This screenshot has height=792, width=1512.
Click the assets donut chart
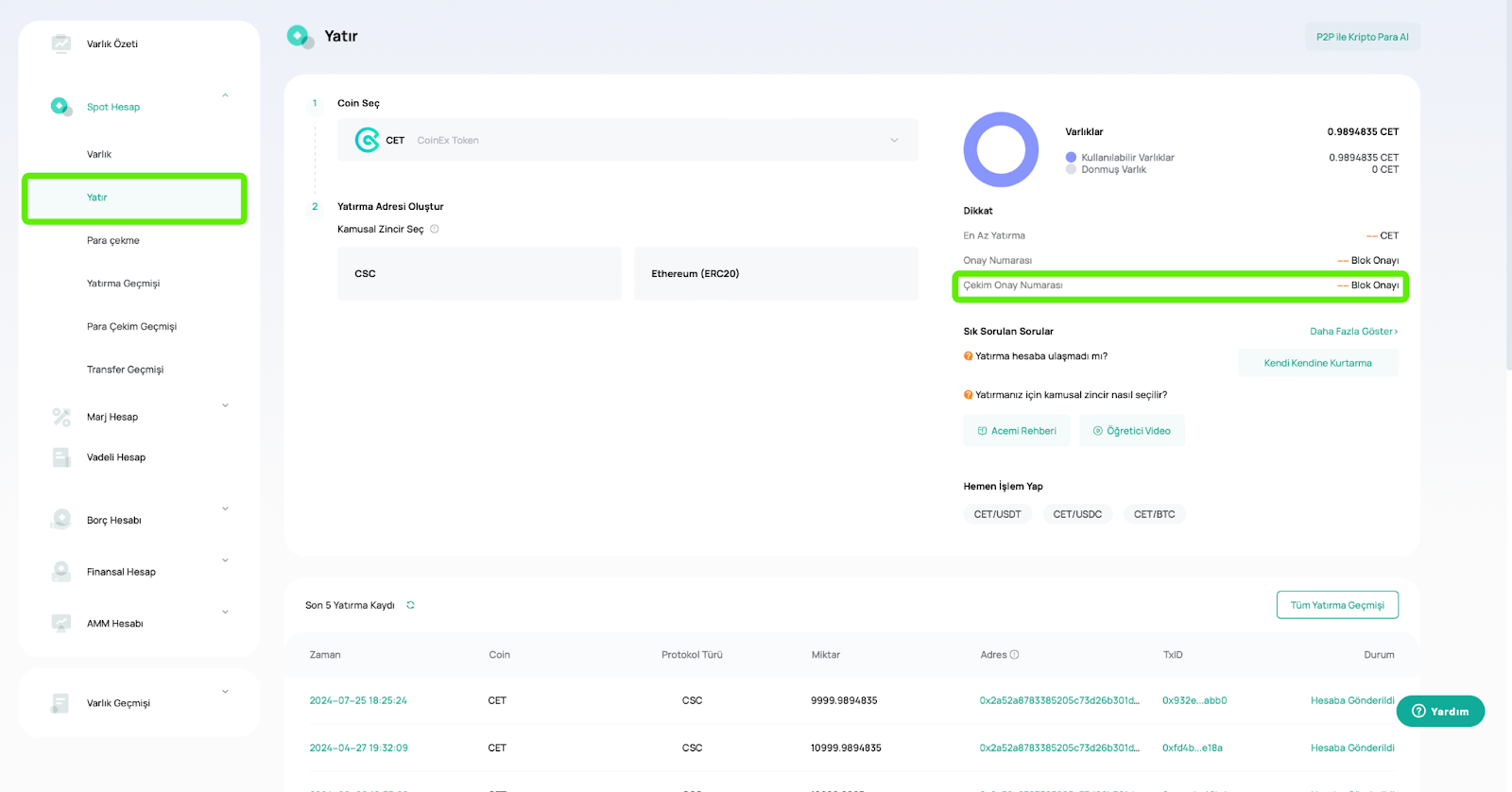(1001, 149)
